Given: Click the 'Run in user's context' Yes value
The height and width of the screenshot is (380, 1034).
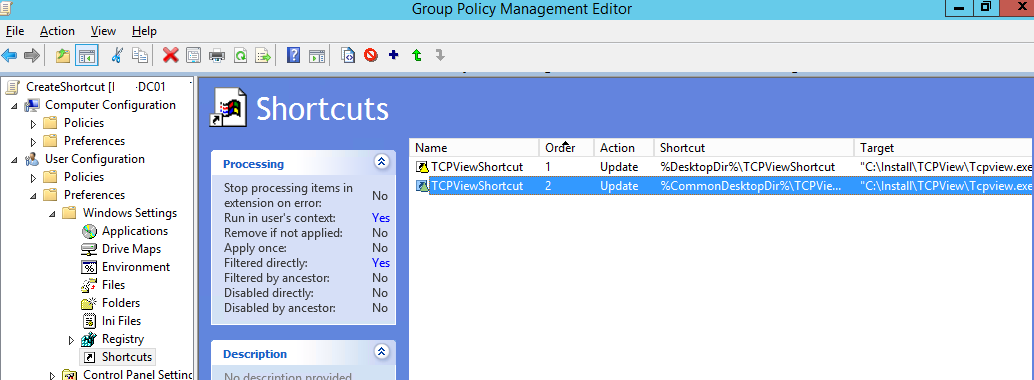Looking at the screenshot, I should coord(380,218).
